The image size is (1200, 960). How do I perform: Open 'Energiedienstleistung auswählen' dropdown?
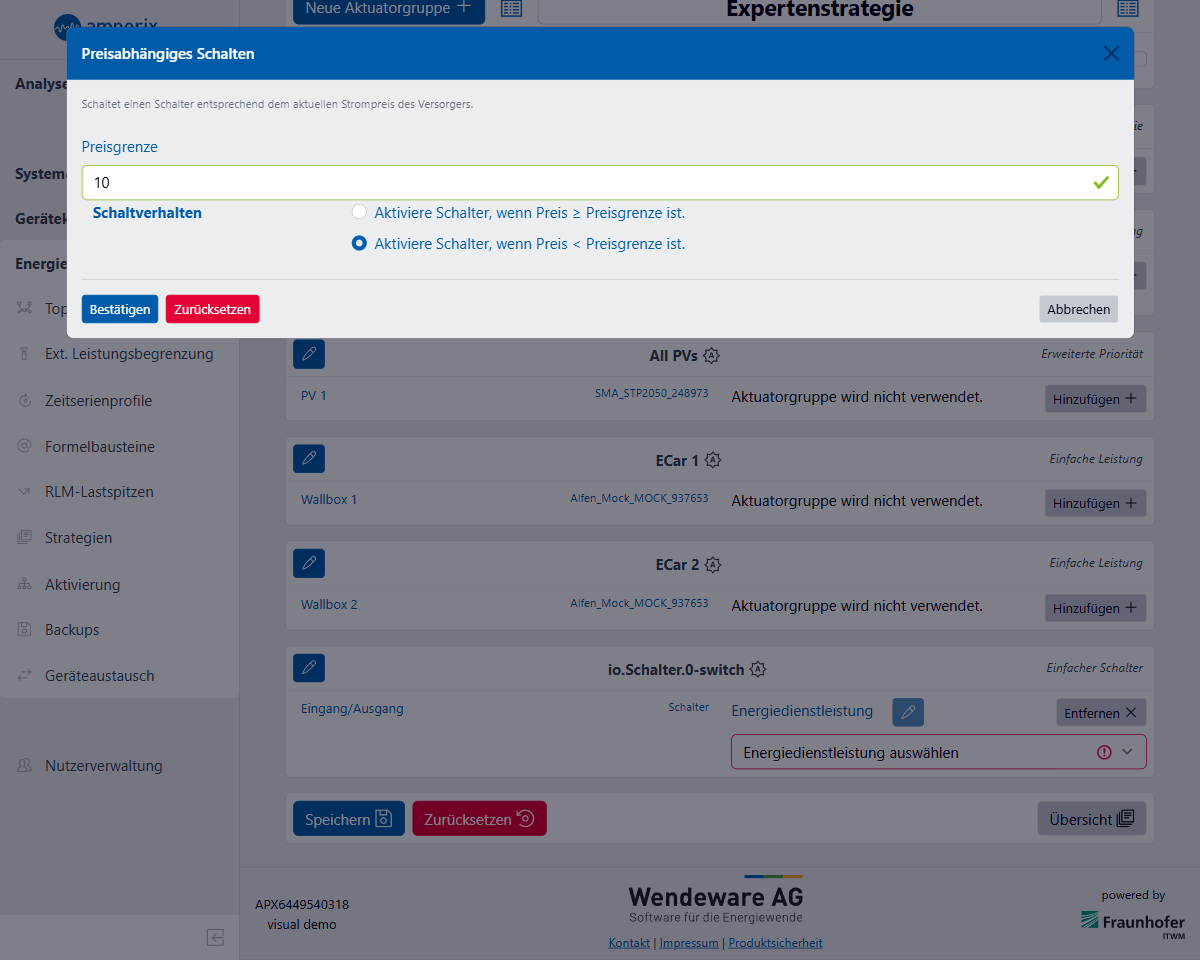[x=938, y=752]
